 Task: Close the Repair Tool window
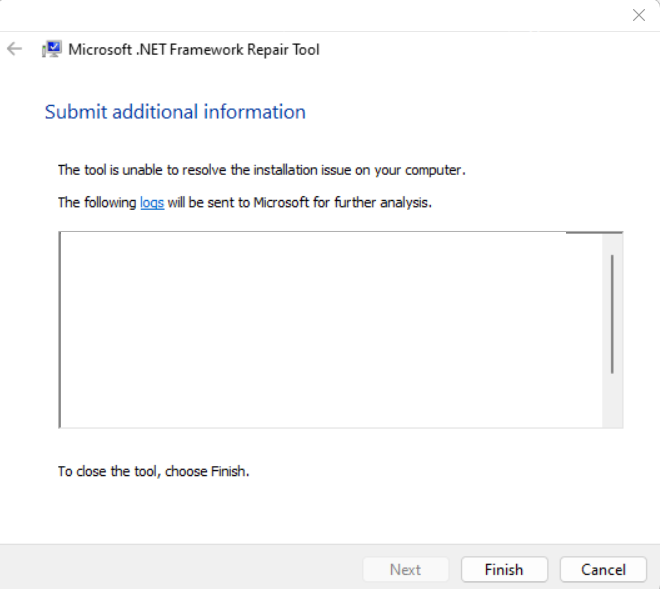(x=639, y=15)
